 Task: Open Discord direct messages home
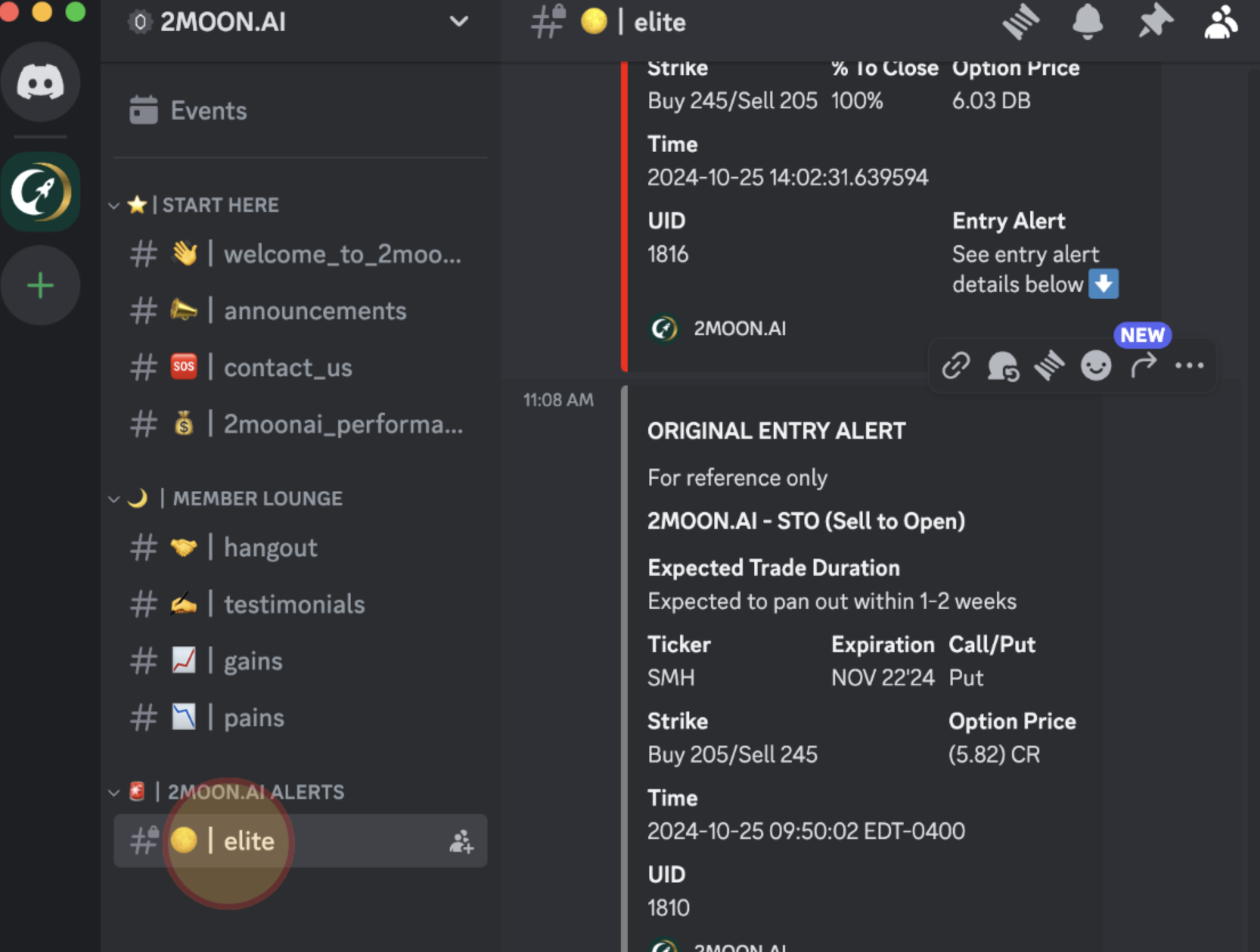(40, 82)
